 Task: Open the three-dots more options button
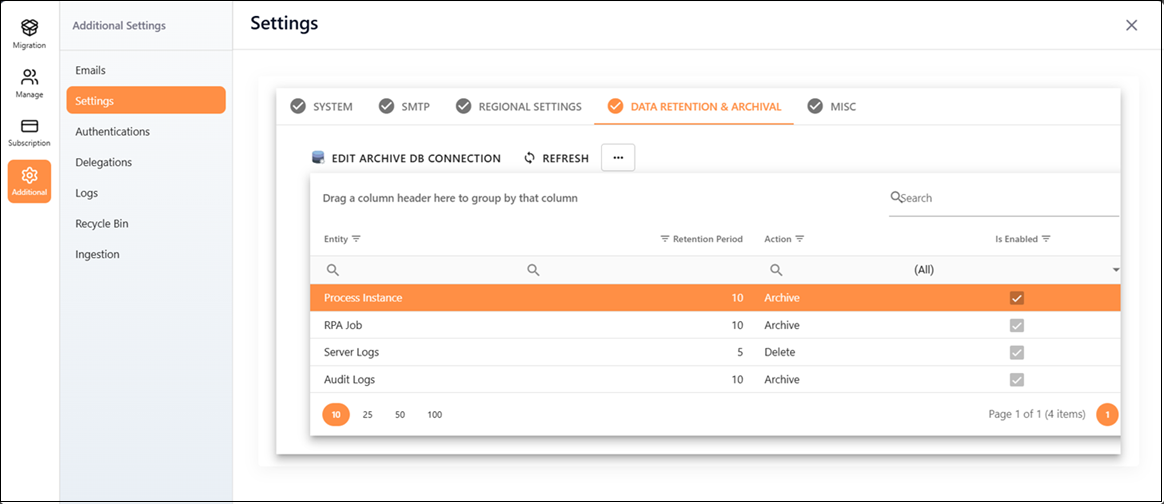(618, 158)
